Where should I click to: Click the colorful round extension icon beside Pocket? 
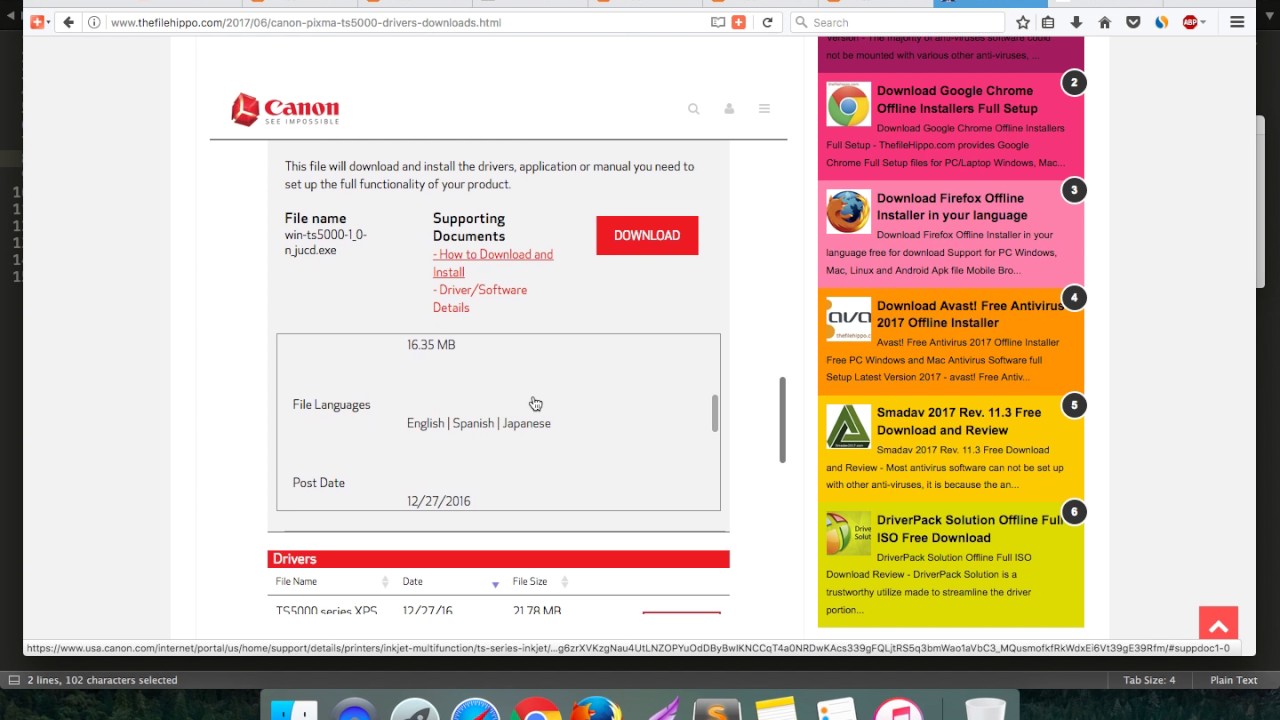coord(1161,22)
